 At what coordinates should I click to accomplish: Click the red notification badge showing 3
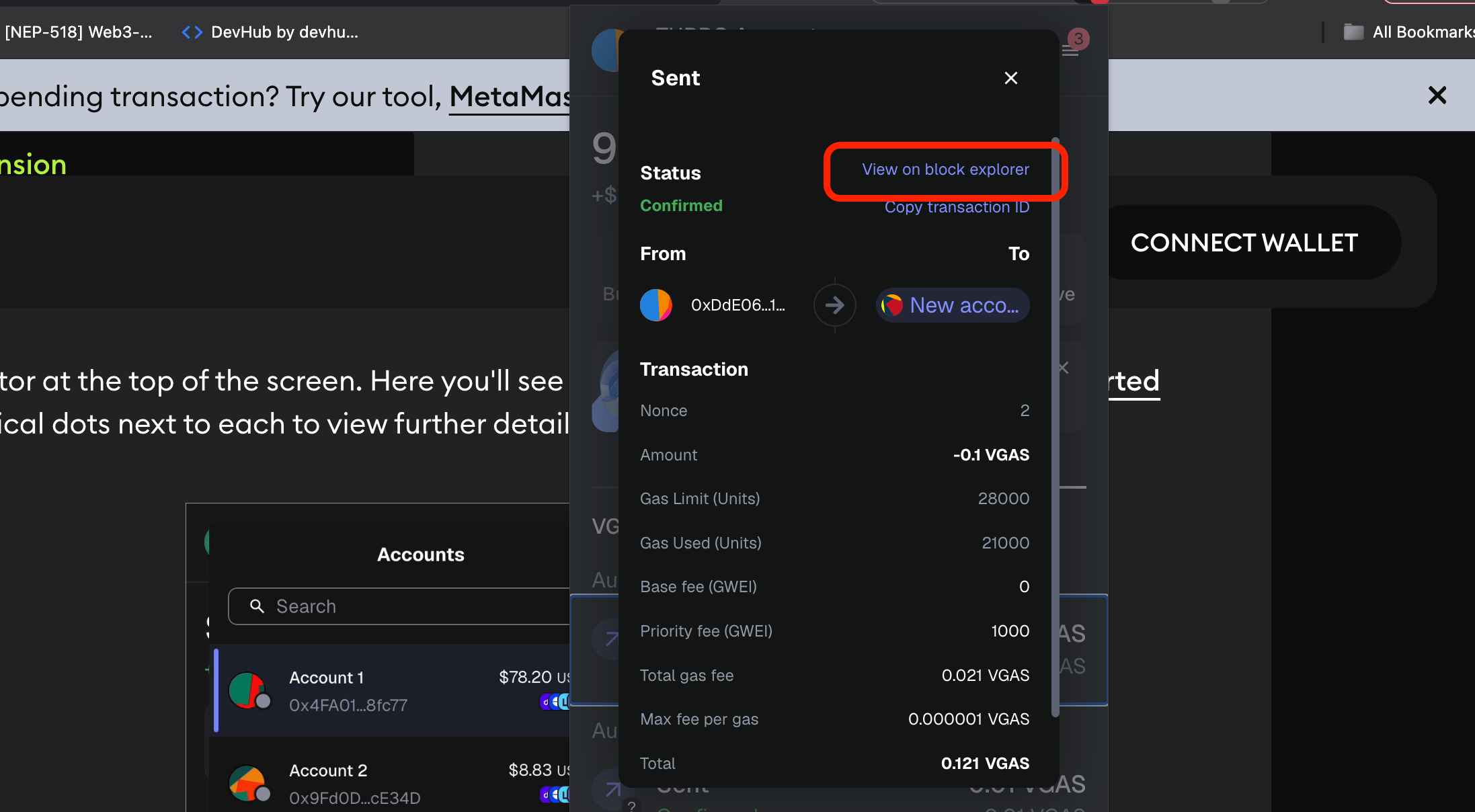pos(1078,39)
